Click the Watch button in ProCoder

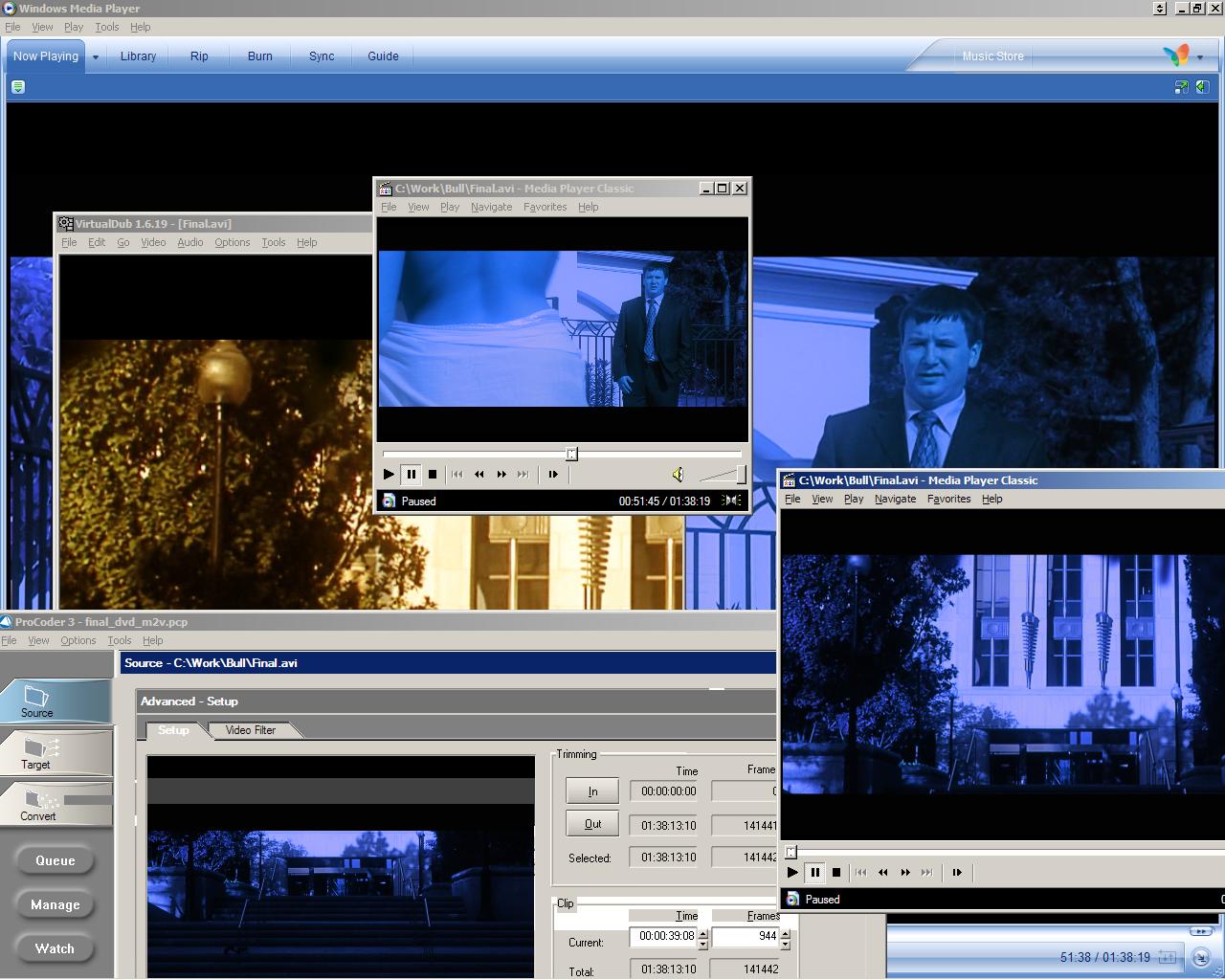(x=56, y=948)
